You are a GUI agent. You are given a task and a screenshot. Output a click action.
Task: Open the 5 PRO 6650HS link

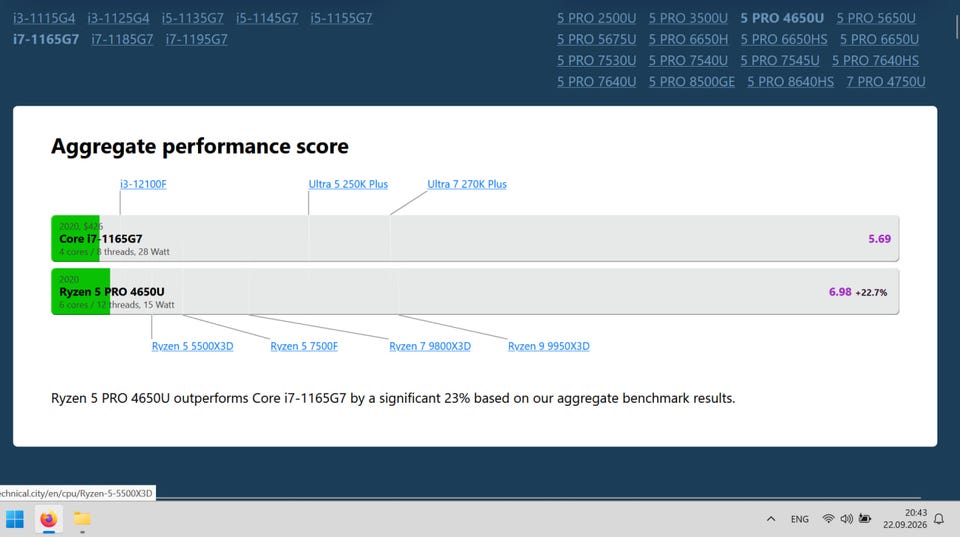[x=784, y=39]
